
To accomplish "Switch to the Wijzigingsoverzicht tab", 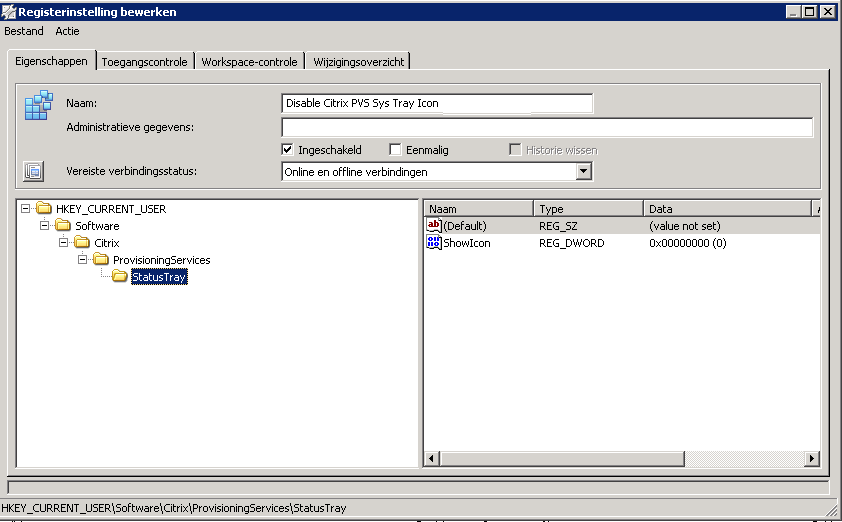I will point(358,62).
